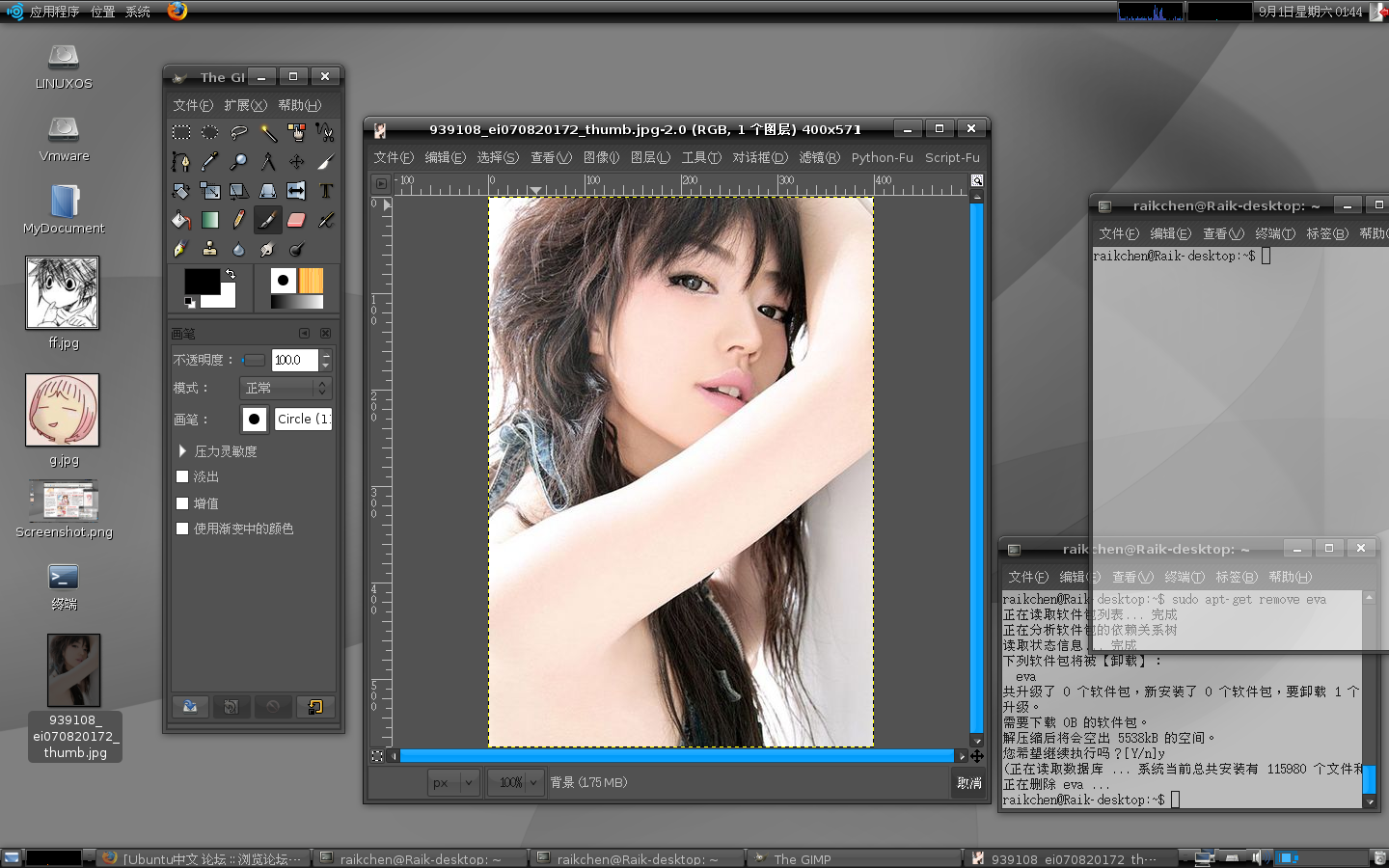Choose the Rotate tool
Viewport: 1389px width, 868px height.
point(181,191)
